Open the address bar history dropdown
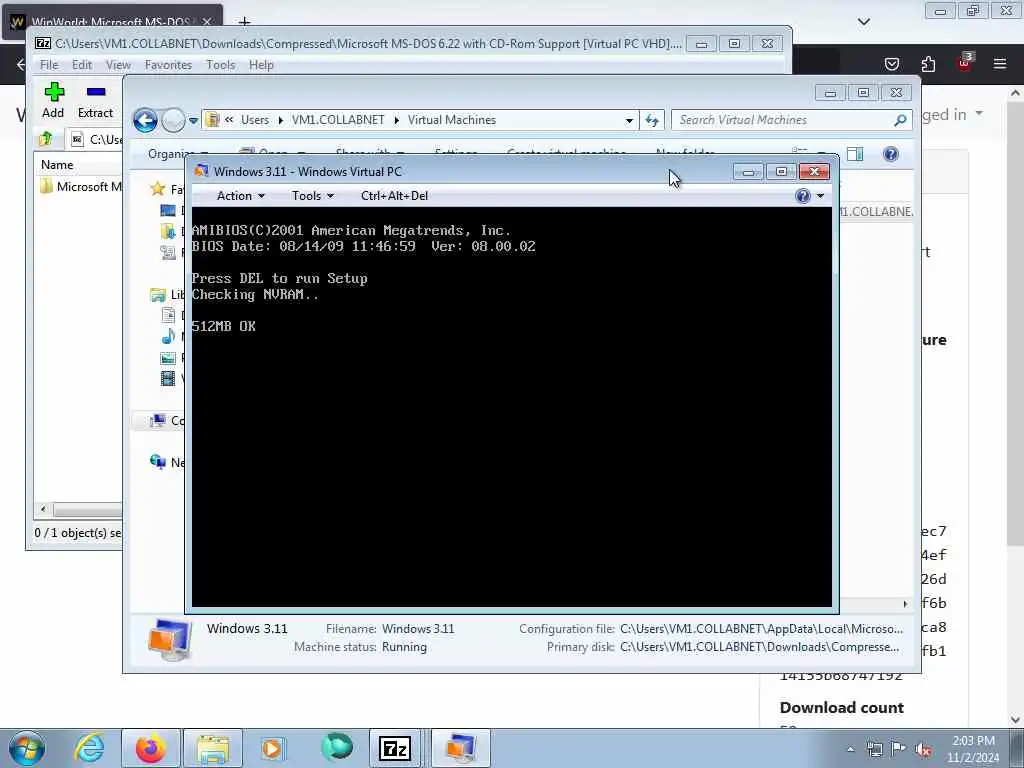Viewport: 1024px width, 768px height. pyautogui.click(x=629, y=121)
